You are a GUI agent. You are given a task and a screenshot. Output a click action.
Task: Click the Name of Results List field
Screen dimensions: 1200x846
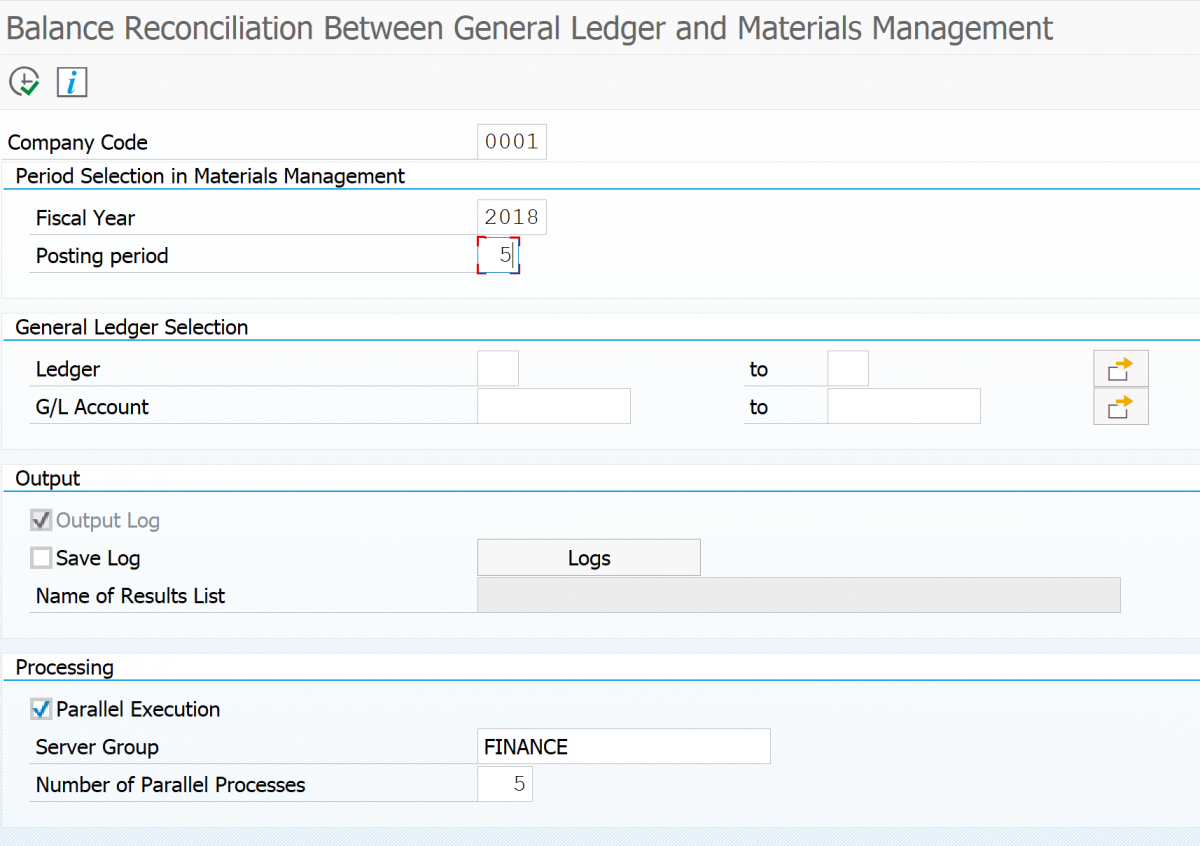798,595
